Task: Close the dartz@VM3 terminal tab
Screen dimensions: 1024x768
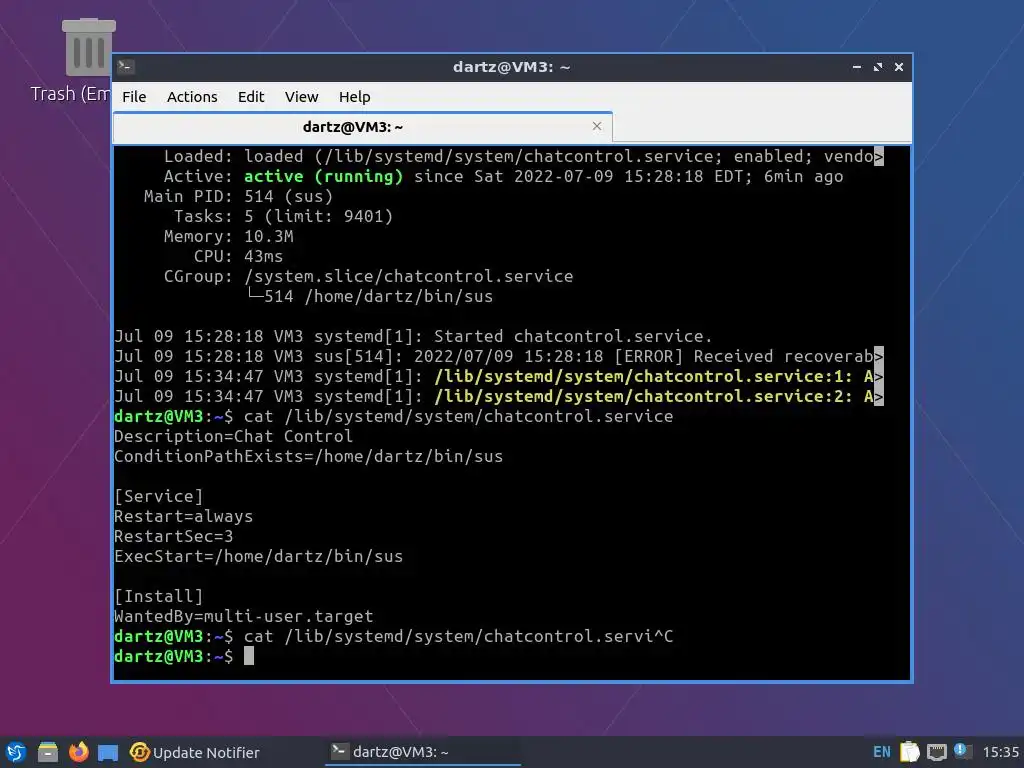Action: pyautogui.click(x=597, y=126)
